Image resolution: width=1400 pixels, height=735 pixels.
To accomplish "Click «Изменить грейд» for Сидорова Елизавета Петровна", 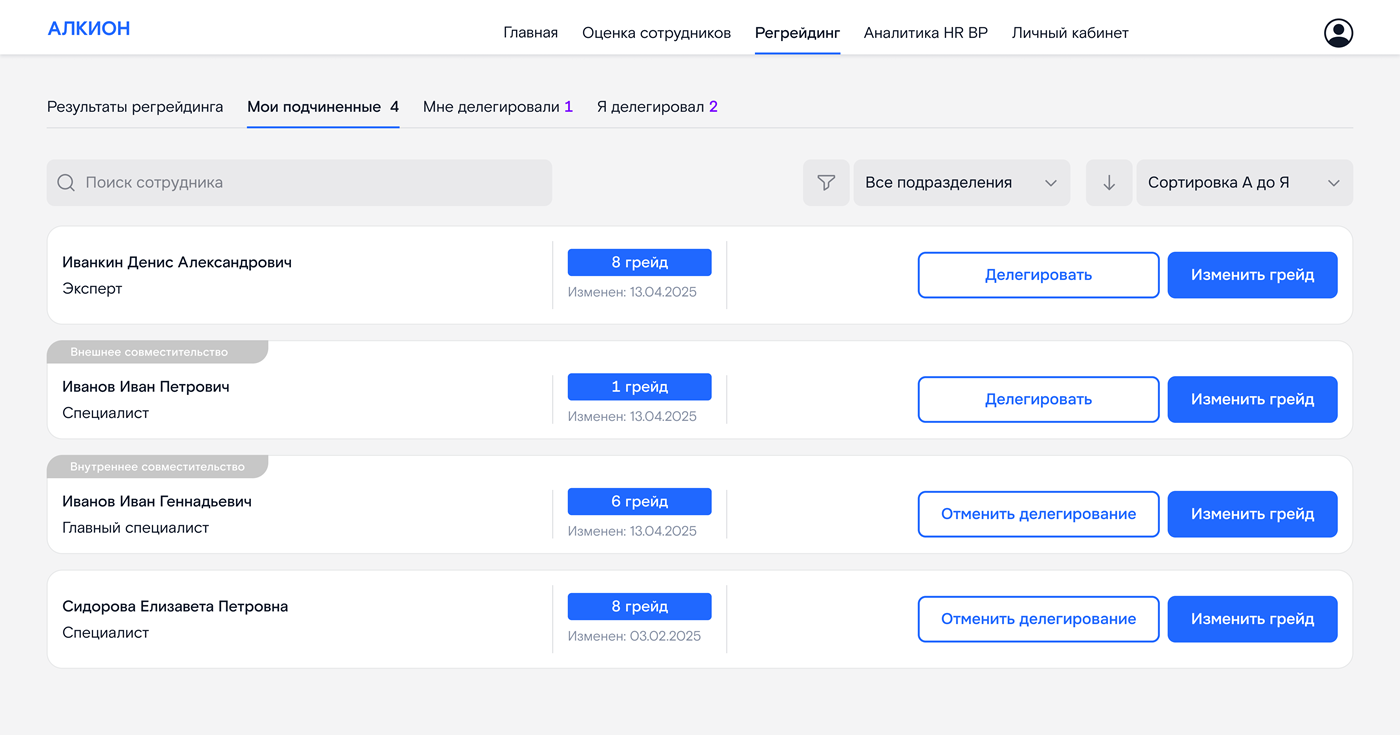I will (1252, 619).
